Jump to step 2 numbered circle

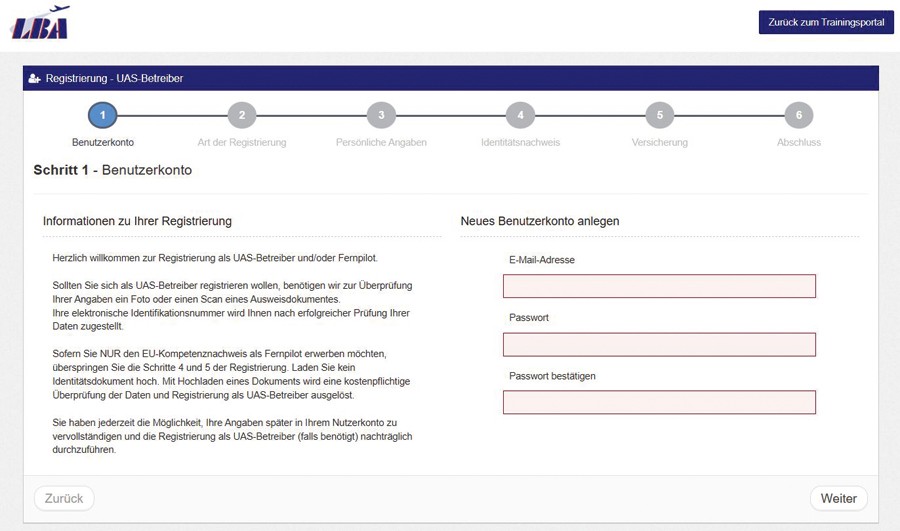coord(241,116)
